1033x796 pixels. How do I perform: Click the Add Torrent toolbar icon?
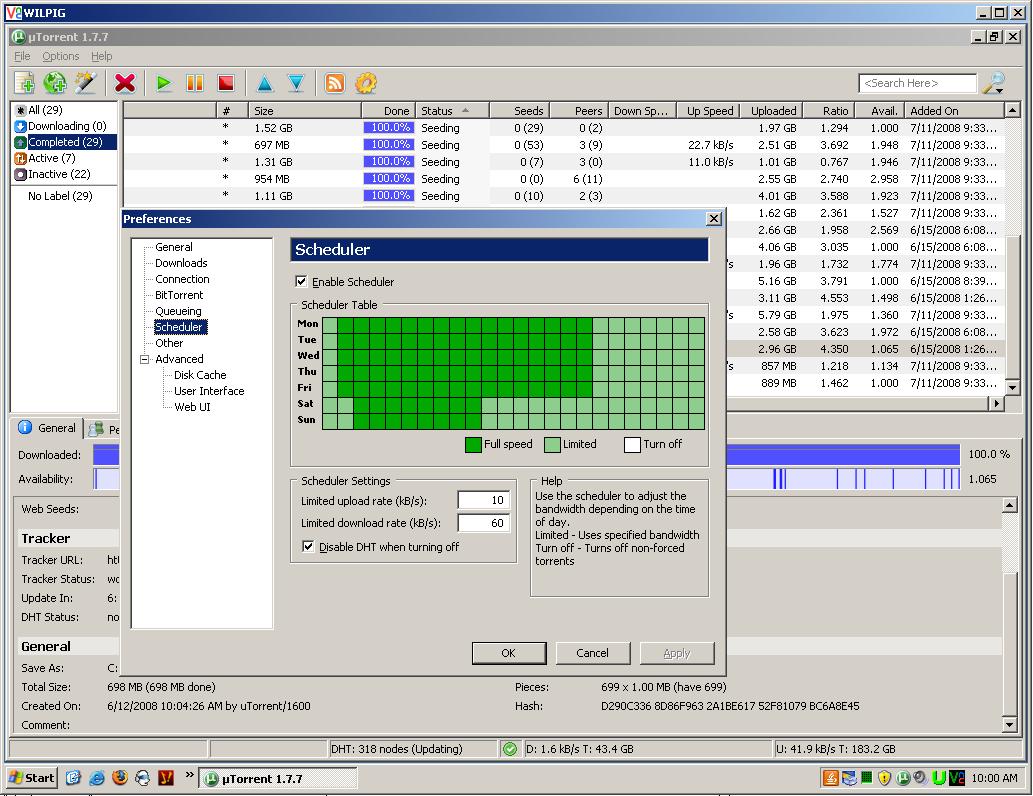tap(25, 83)
